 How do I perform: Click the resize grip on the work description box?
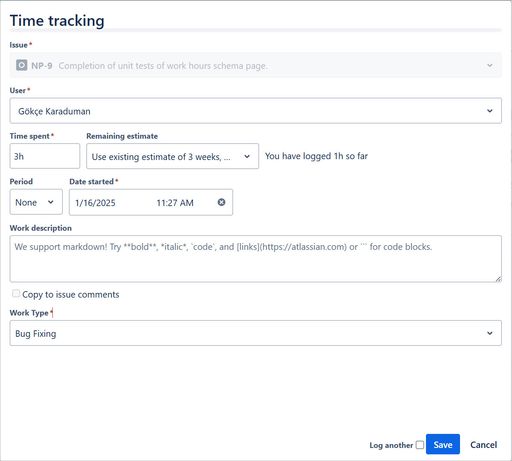click(498, 279)
